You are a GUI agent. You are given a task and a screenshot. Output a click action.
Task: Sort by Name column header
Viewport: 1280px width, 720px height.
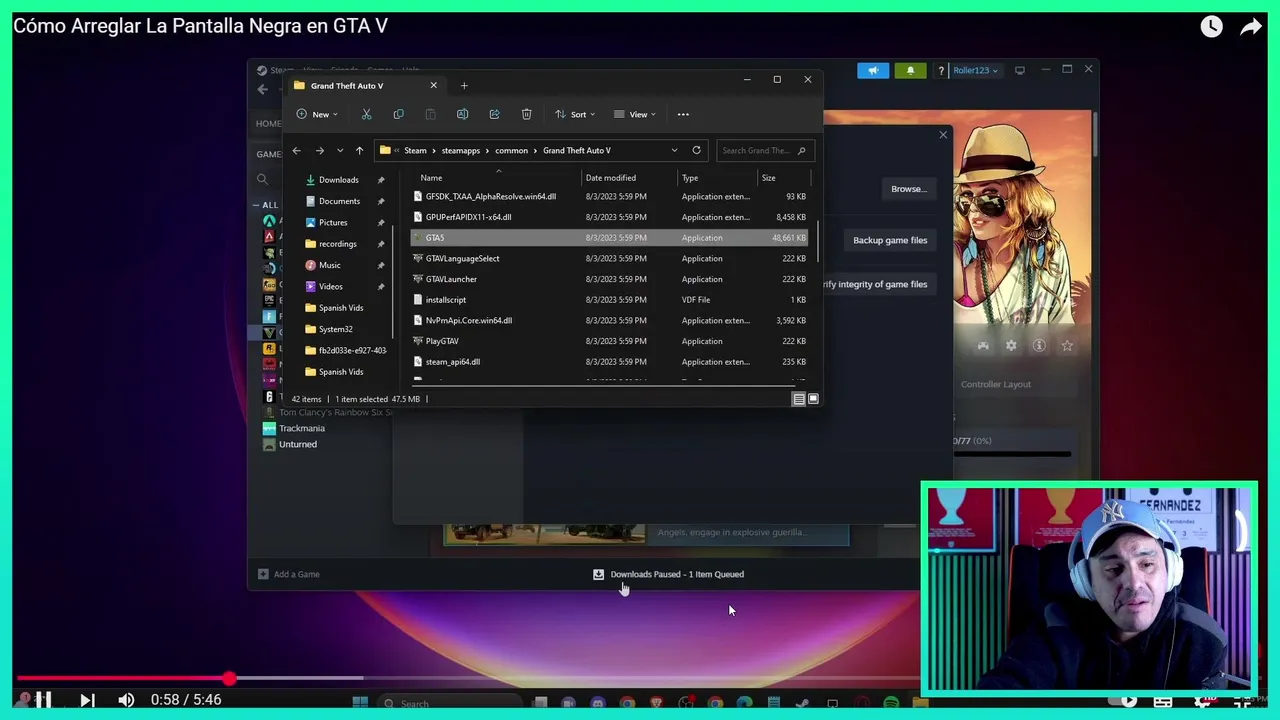pos(431,178)
